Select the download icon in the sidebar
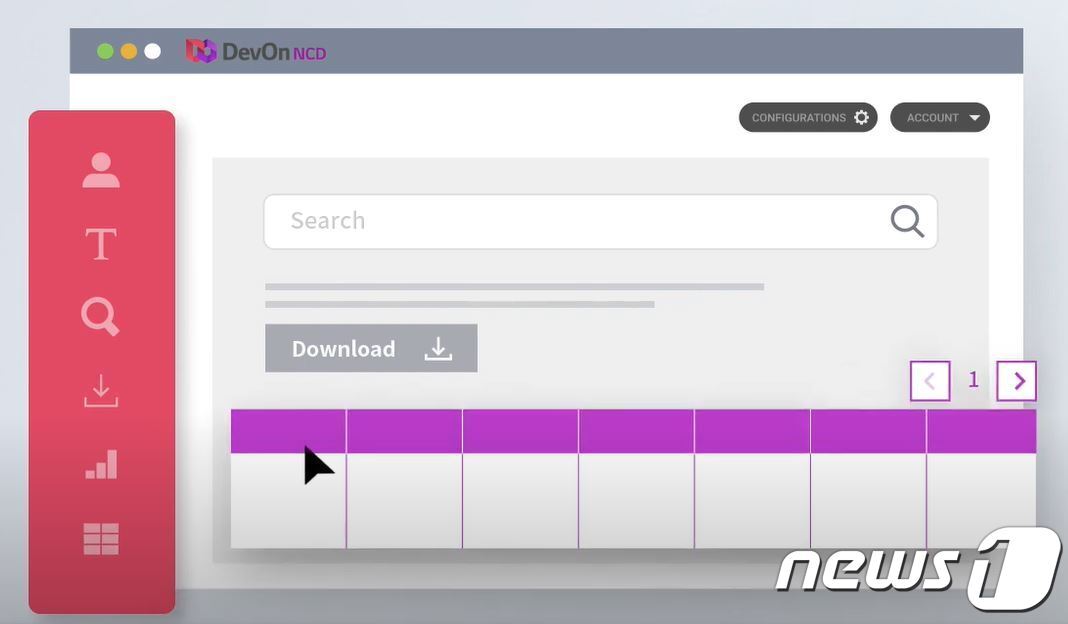Image resolution: width=1068 pixels, height=624 pixels. point(100,390)
